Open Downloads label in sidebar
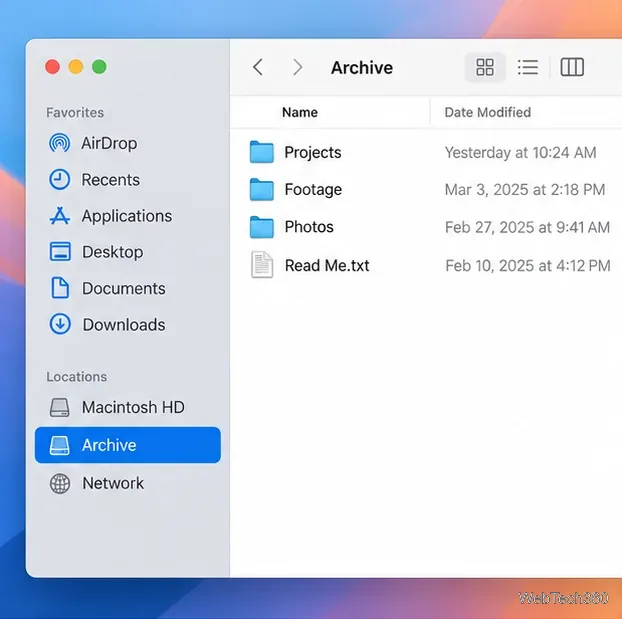Image resolution: width=622 pixels, height=619 pixels. [x=124, y=325]
